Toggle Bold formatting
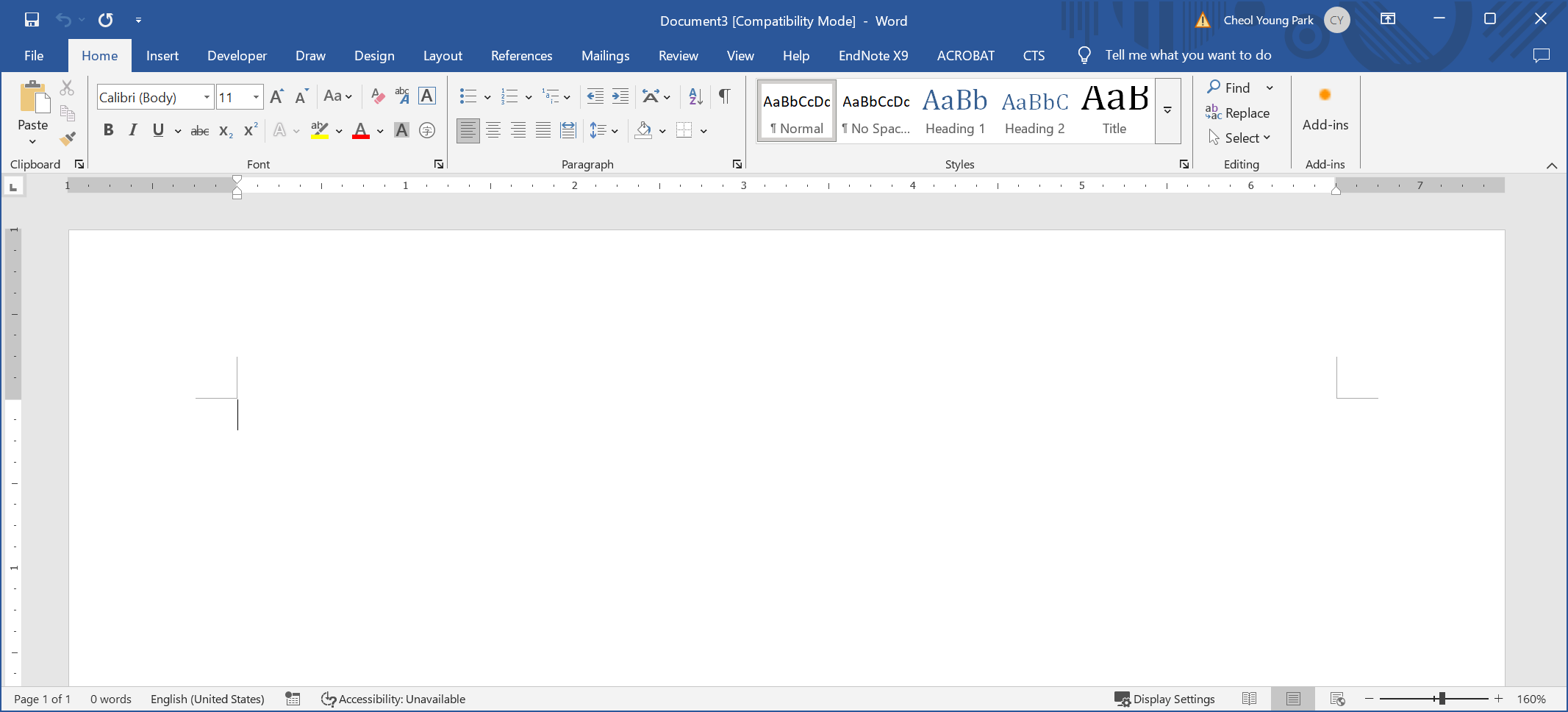This screenshot has width=1568, height=712. pyautogui.click(x=109, y=130)
